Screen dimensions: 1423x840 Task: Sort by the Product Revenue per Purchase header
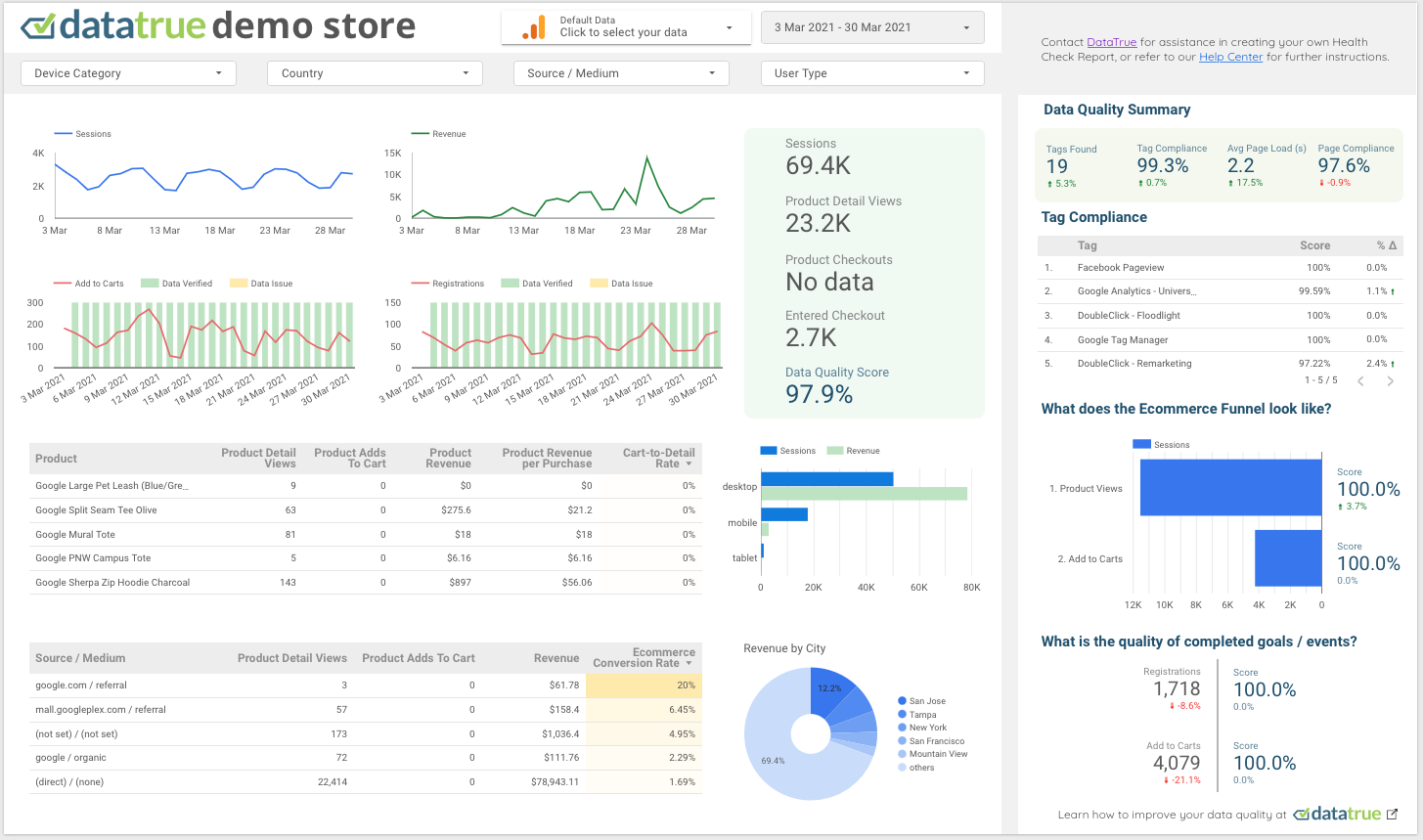click(547, 459)
